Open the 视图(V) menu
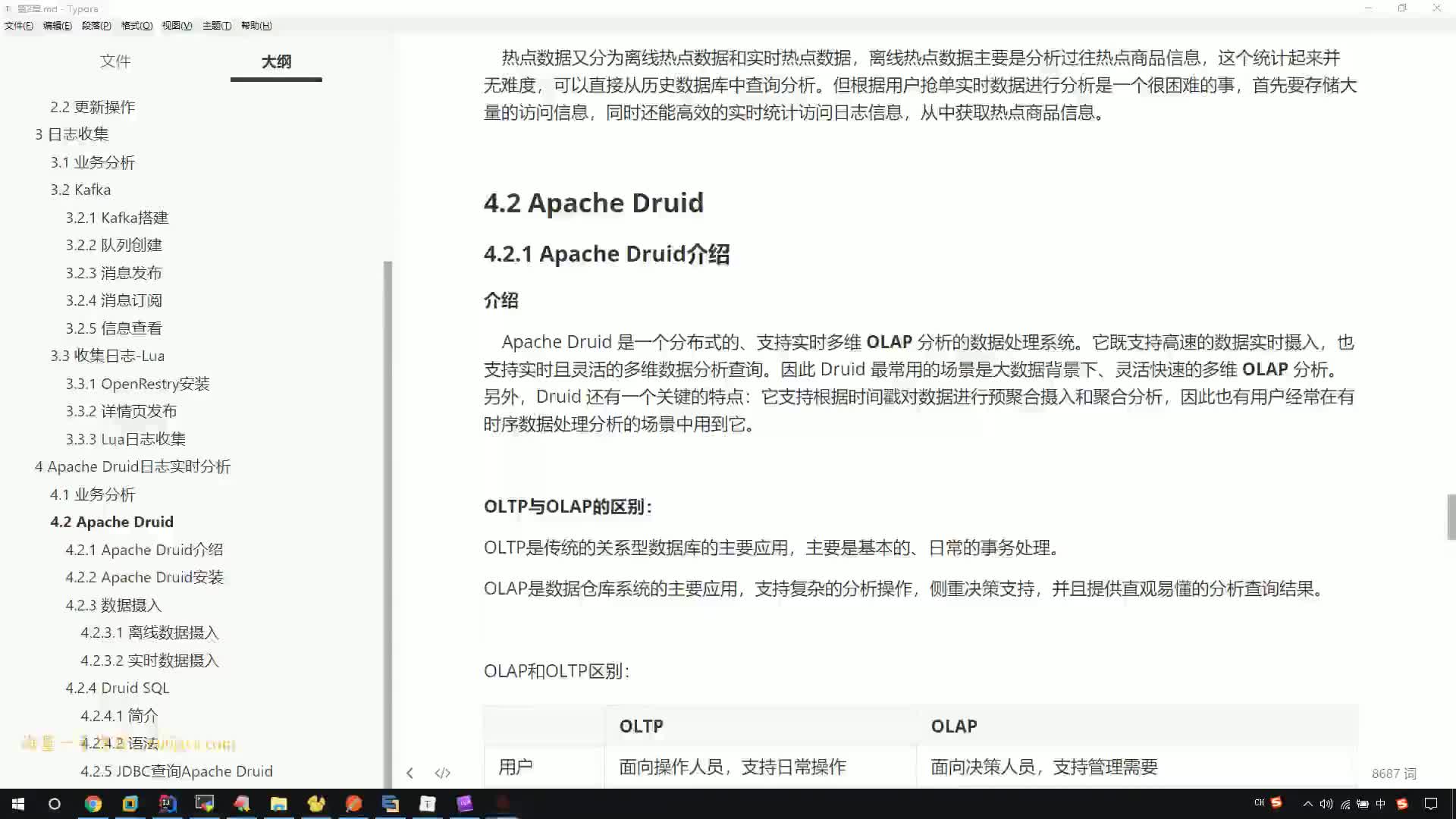Image resolution: width=1456 pixels, height=819 pixels. tap(177, 25)
